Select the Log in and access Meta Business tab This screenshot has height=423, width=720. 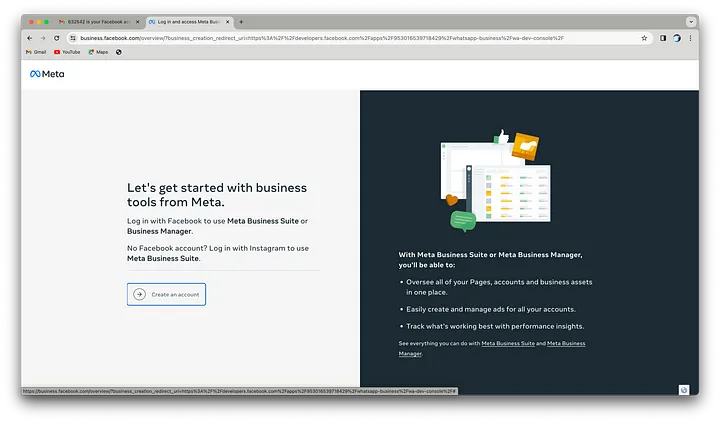(x=189, y=22)
